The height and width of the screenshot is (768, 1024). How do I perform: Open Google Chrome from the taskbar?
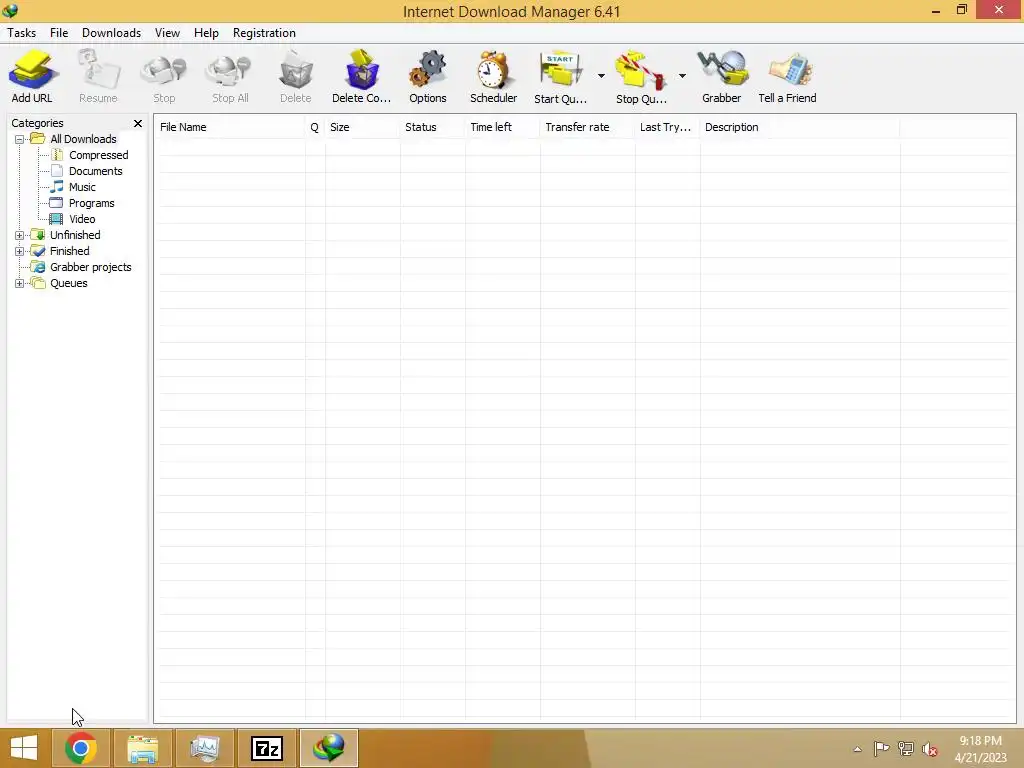(x=81, y=748)
